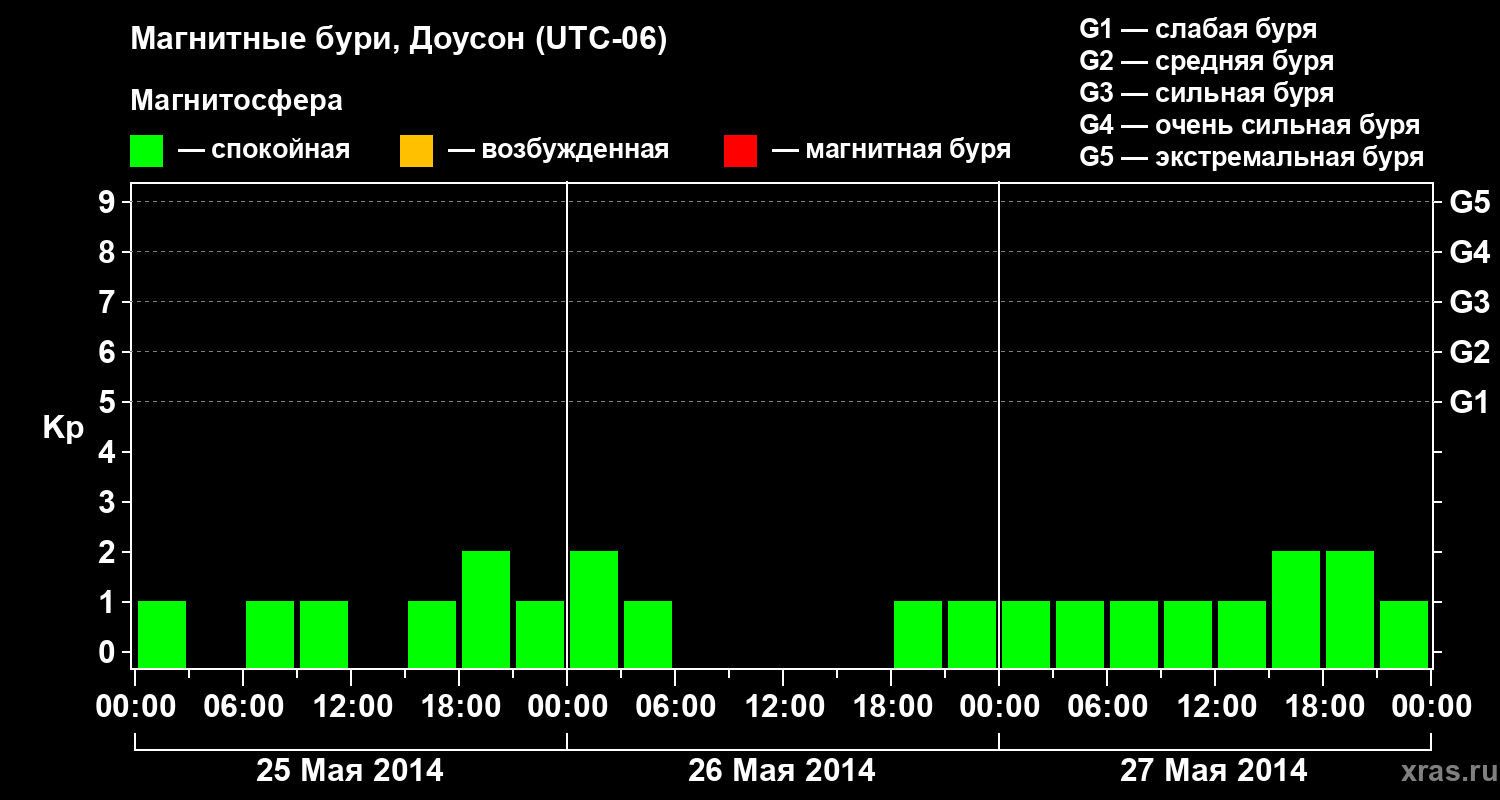This screenshot has width=1500, height=800.
Task: Click the date label '26 Мая 2014'
Action: pyautogui.click(x=782, y=770)
